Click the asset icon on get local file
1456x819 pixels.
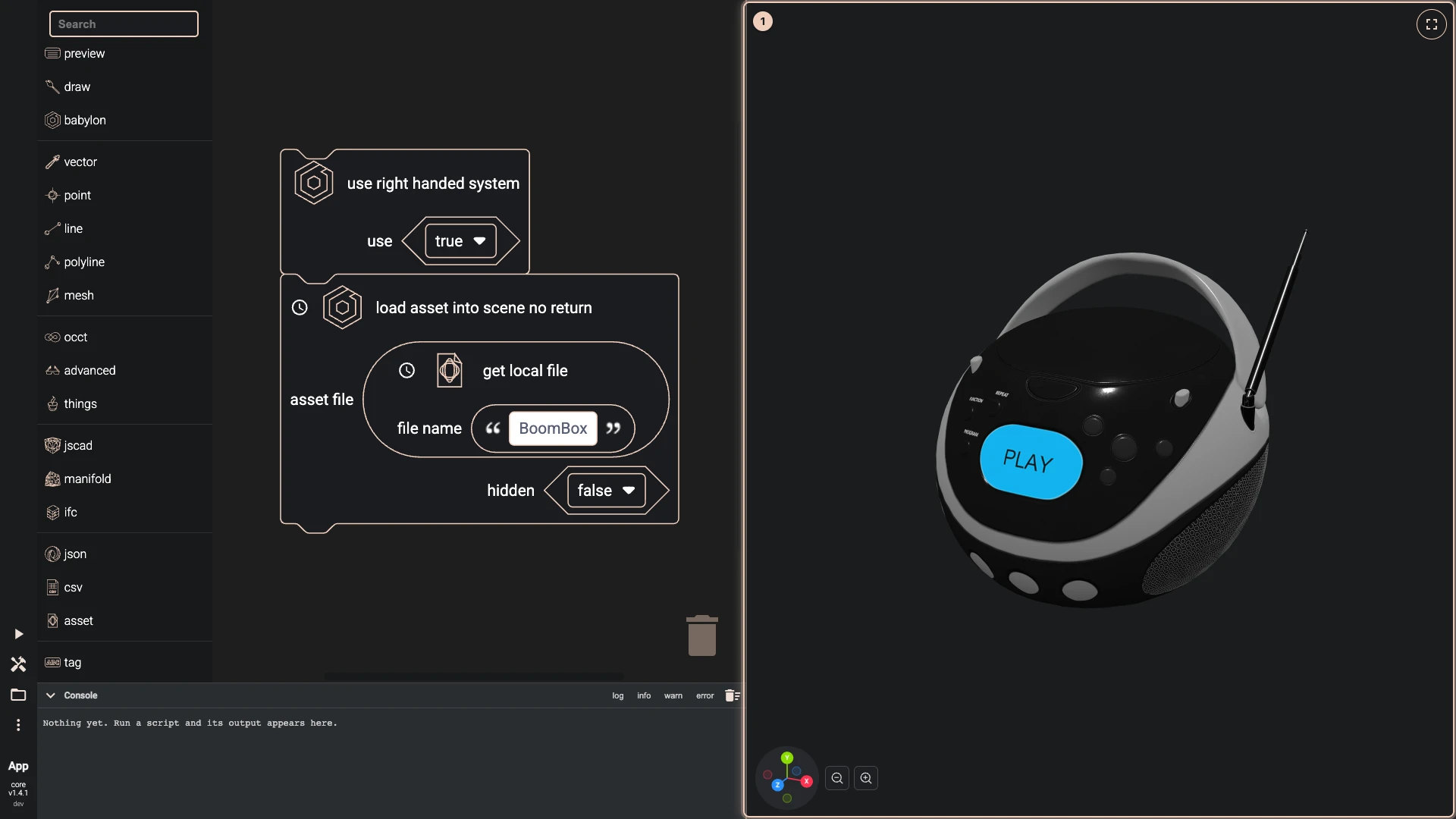(449, 370)
